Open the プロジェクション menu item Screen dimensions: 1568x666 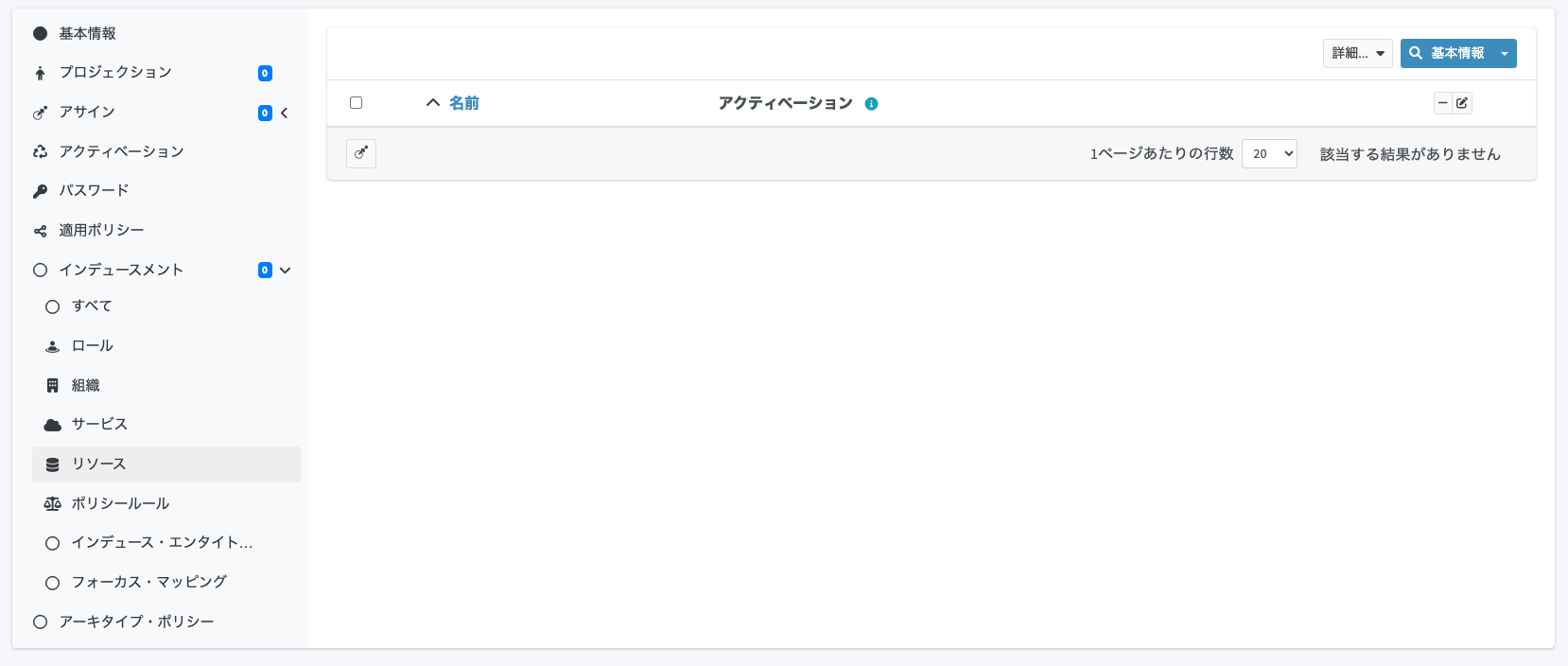[x=166, y=73]
